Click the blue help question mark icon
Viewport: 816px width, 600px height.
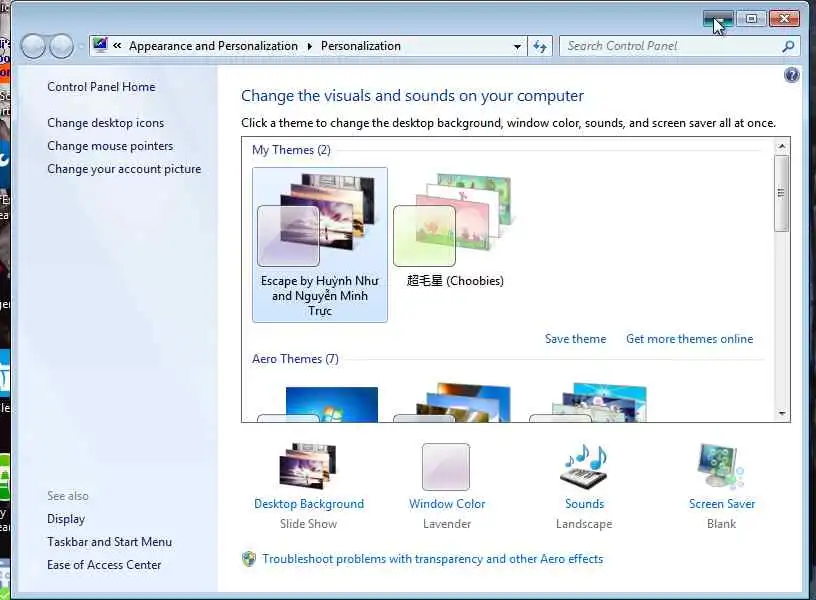coord(792,75)
